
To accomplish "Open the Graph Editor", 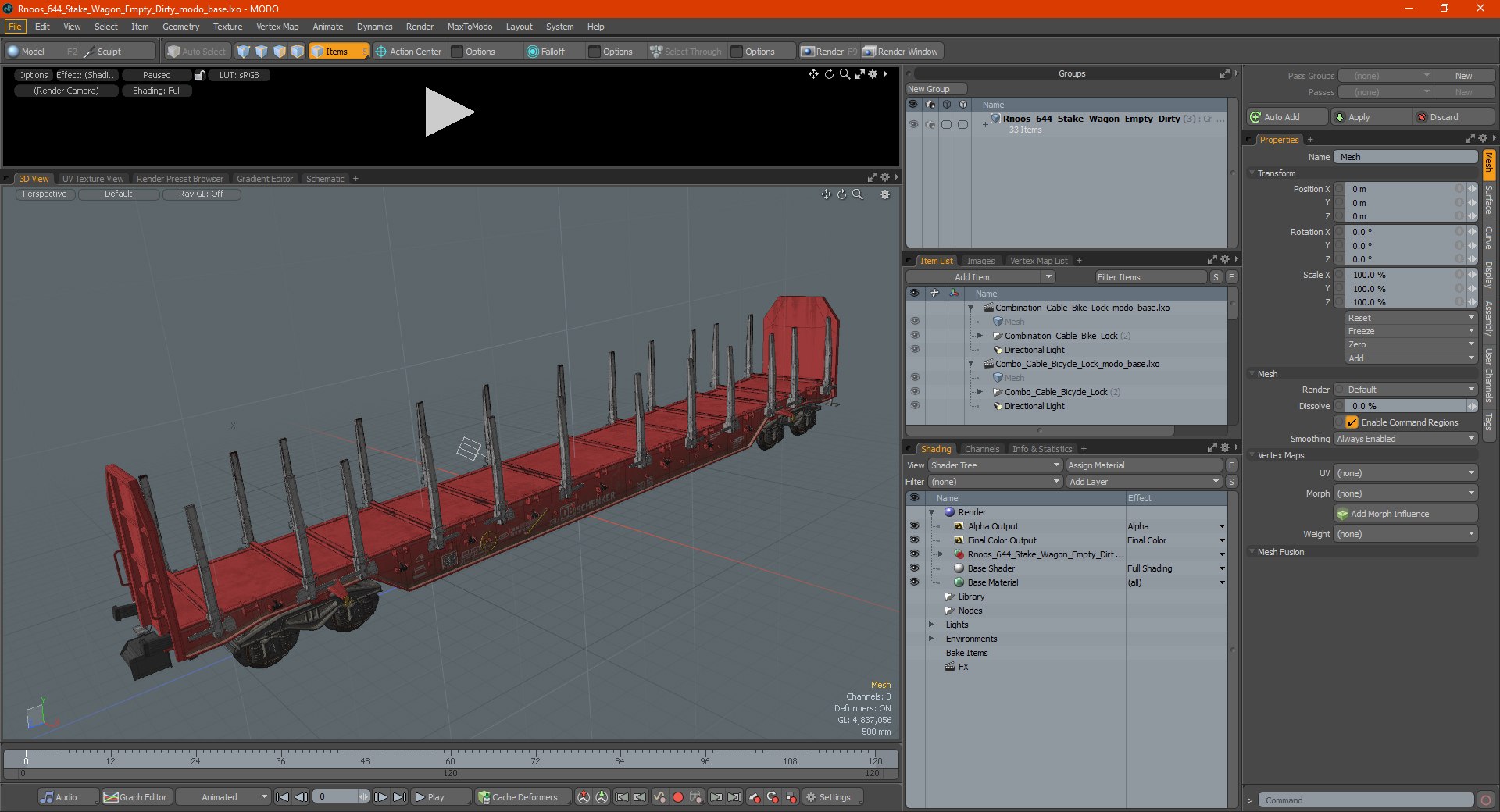I will (135, 797).
